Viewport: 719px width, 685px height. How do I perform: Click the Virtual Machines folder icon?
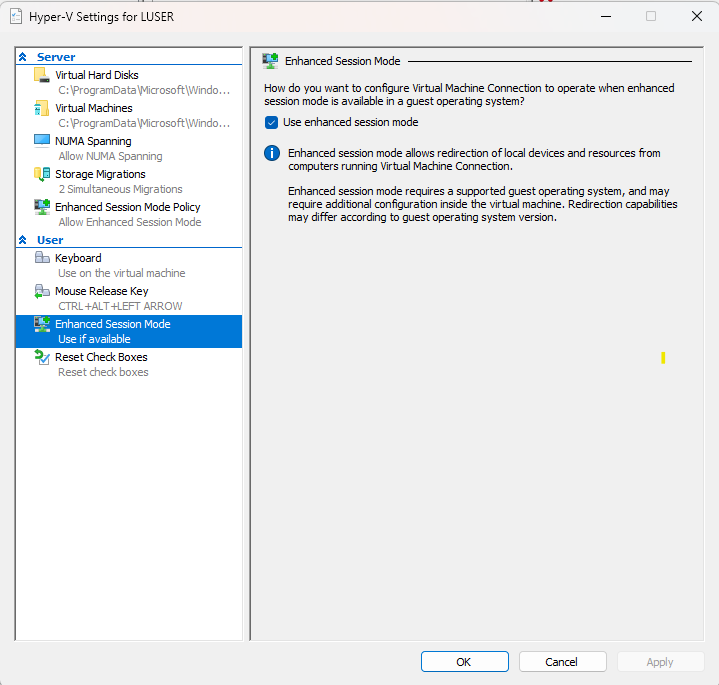(x=42, y=108)
